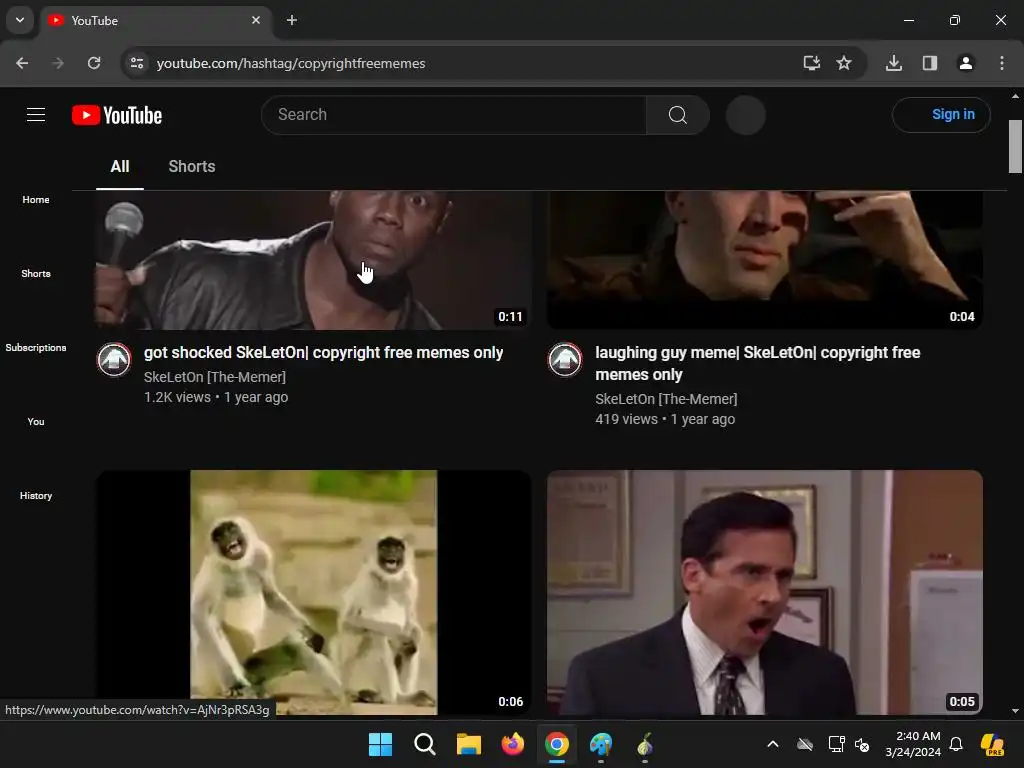Image resolution: width=1024 pixels, height=768 pixels.
Task: Click the page vertical scrollbar thumb
Action: coord(1015,146)
